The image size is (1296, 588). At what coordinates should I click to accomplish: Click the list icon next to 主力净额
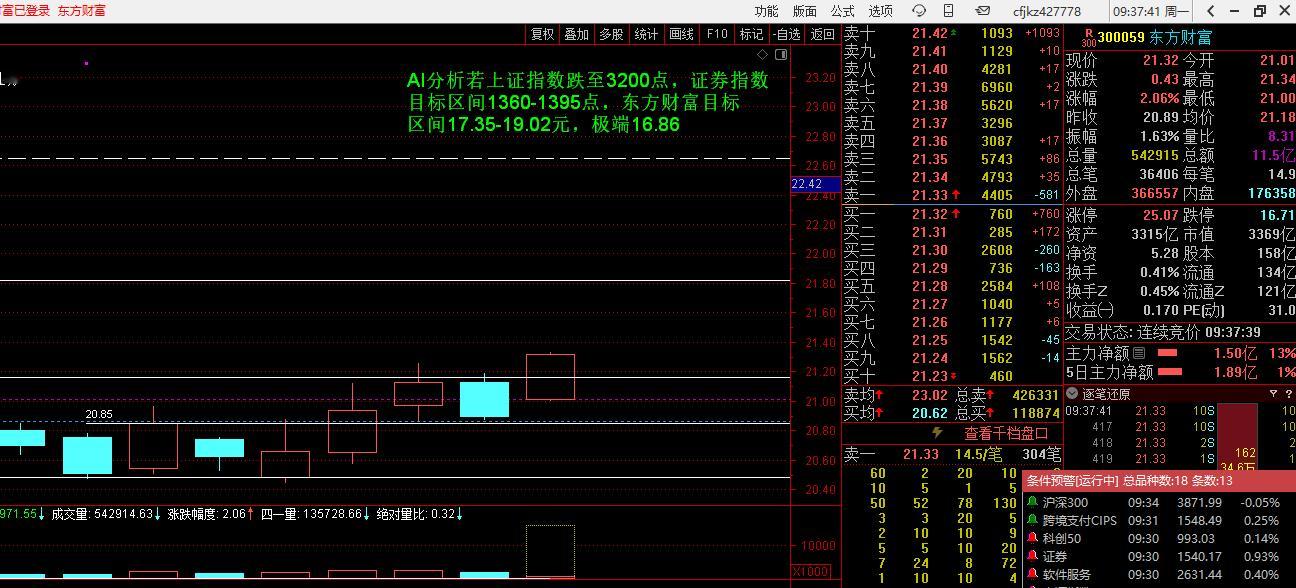[1139, 353]
